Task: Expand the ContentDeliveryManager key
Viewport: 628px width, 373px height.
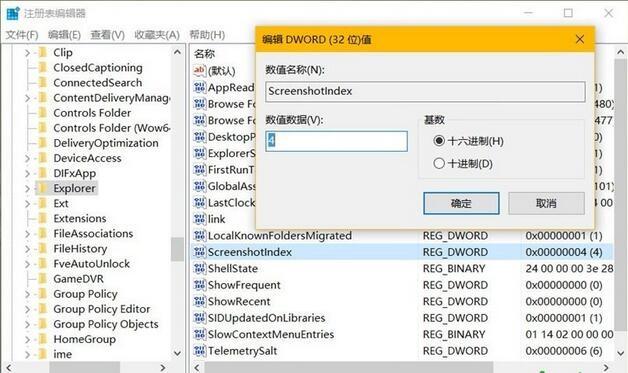Action: (27, 98)
